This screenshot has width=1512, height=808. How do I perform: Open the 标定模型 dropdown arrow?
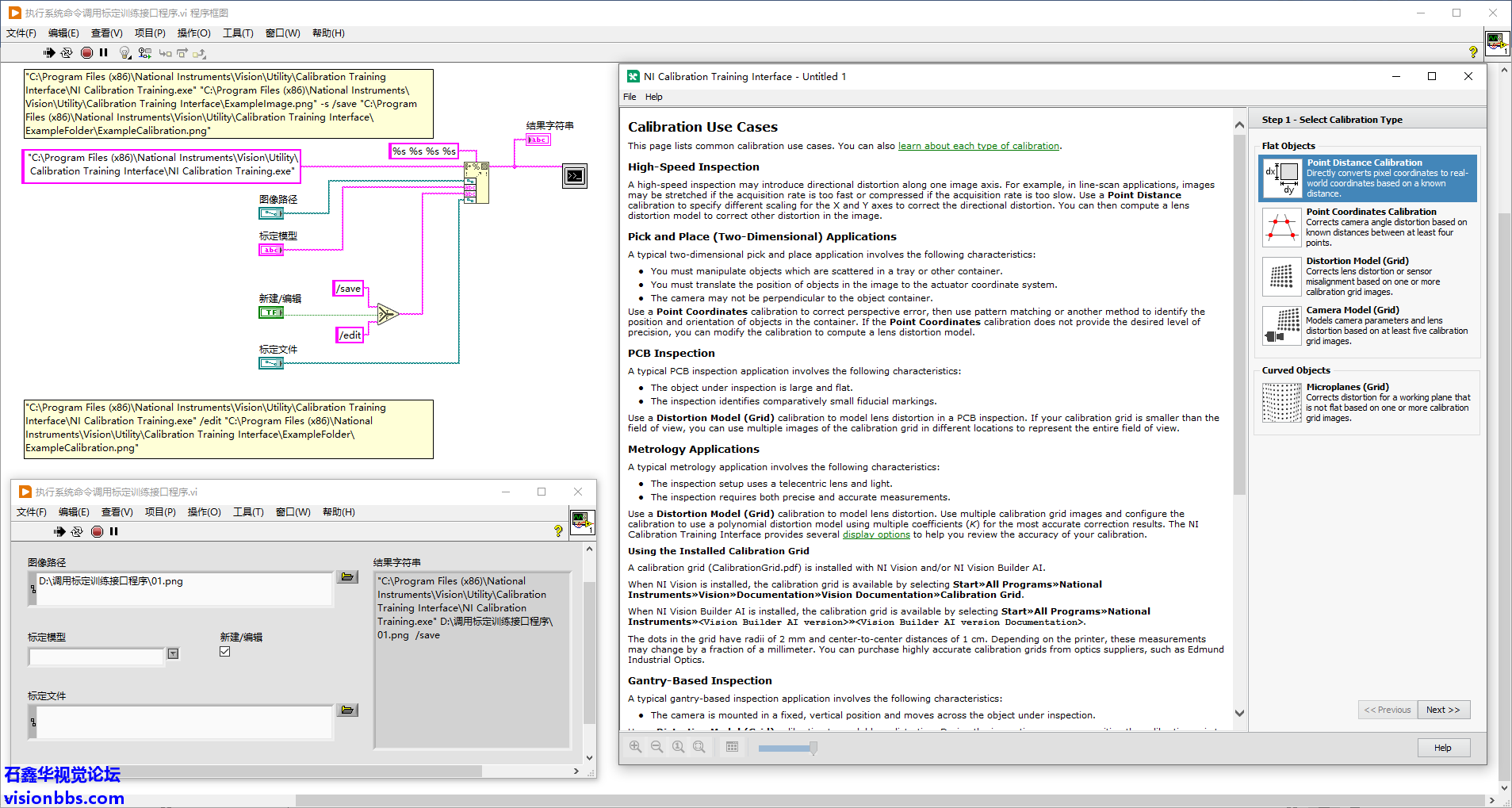(173, 654)
